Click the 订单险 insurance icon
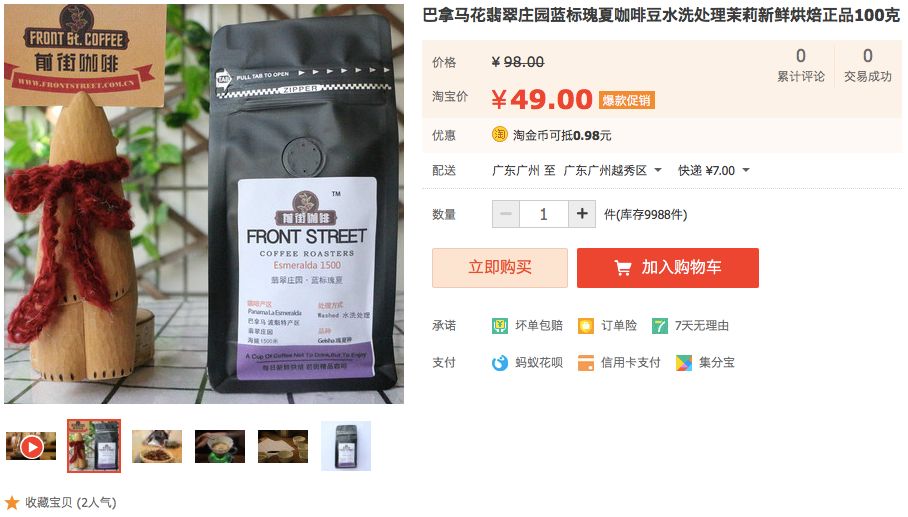 [585, 326]
